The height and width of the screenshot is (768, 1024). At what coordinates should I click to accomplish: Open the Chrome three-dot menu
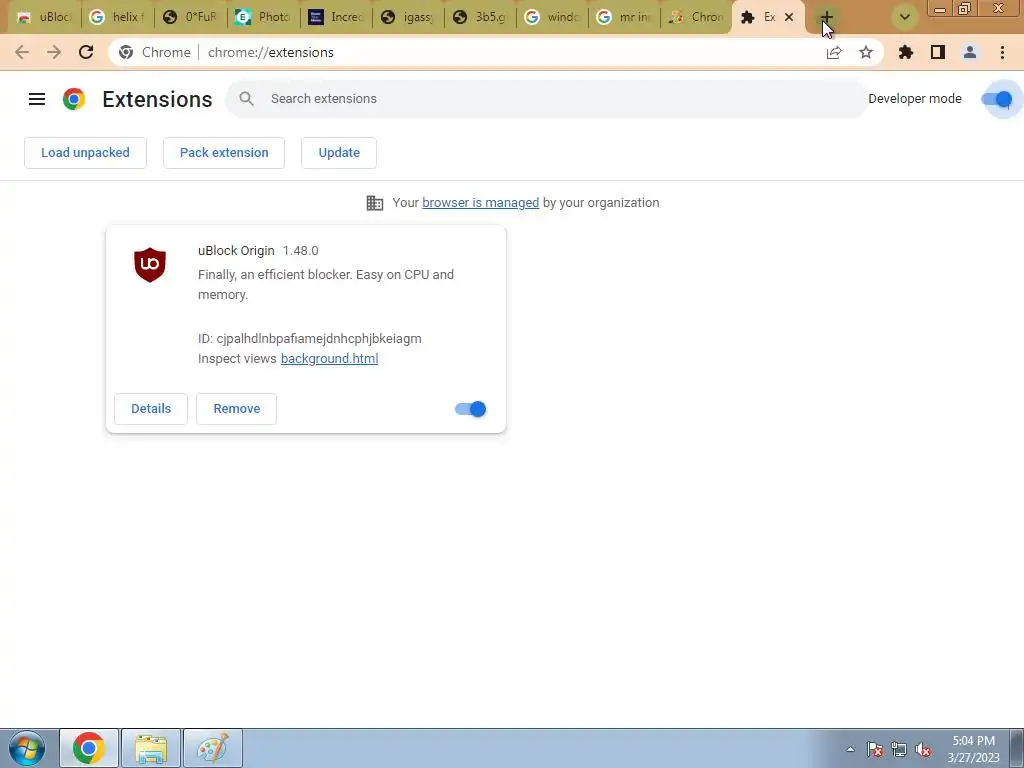point(1002,52)
